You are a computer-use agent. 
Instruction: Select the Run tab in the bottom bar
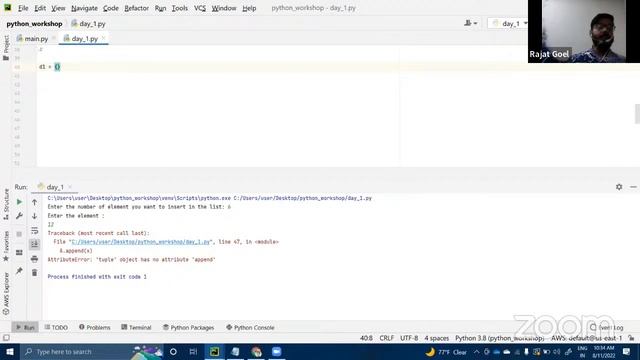25,327
